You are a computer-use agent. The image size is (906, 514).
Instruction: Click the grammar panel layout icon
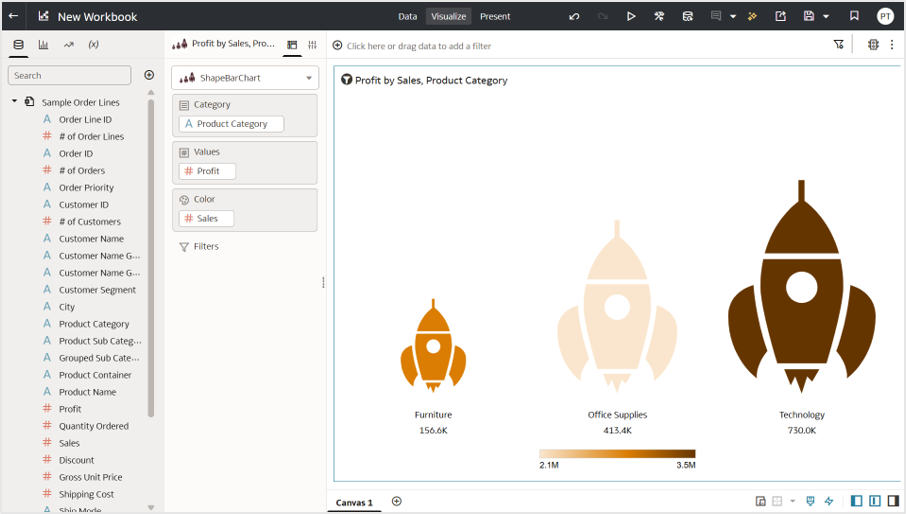point(292,44)
